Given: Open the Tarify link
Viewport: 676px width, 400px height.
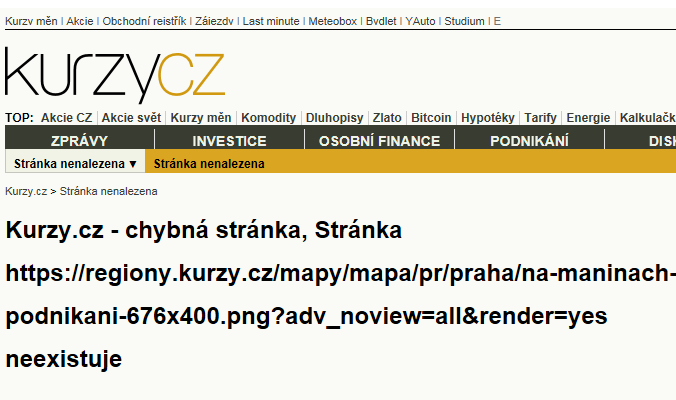Looking at the screenshot, I should tap(541, 118).
